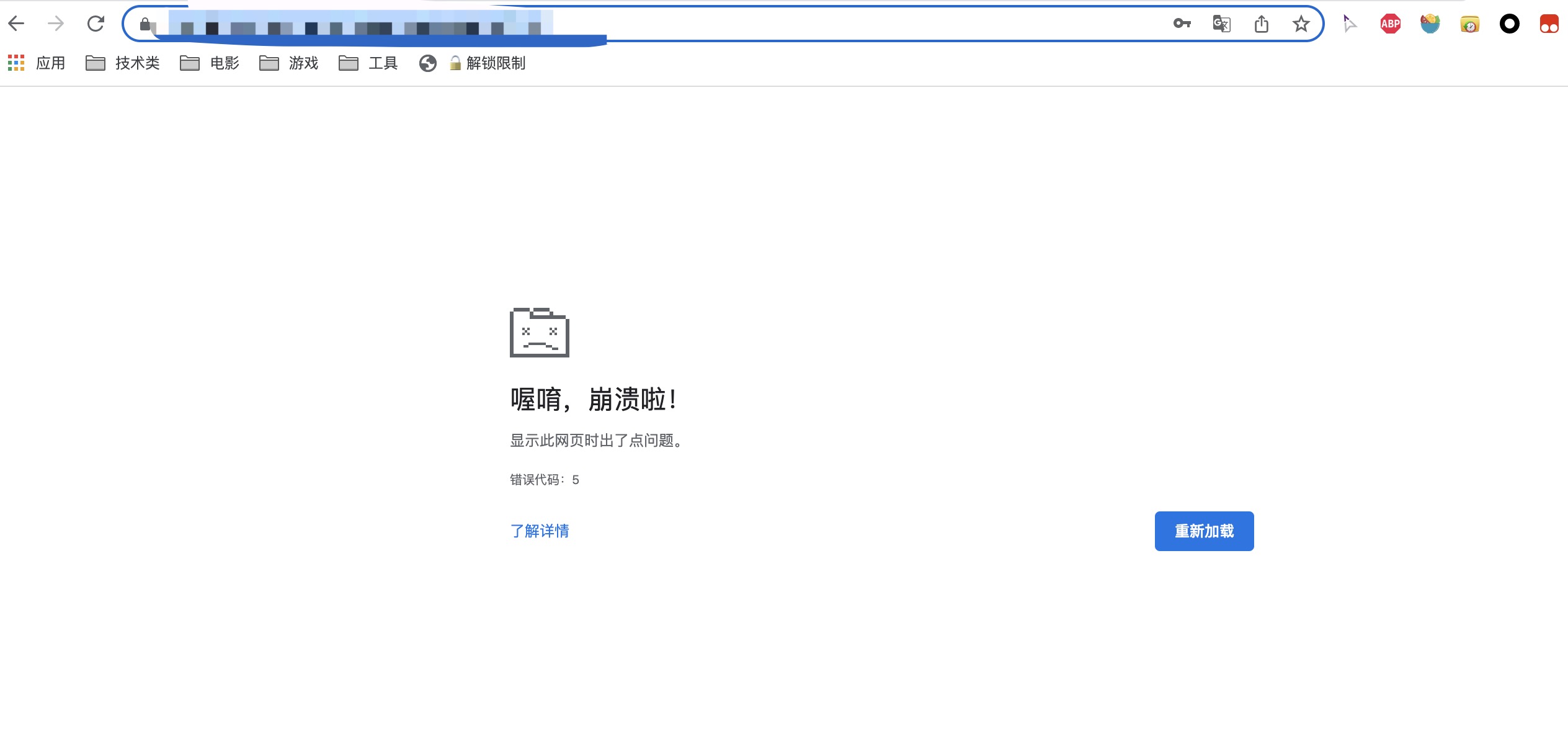Click the page reload icon
1568x741 pixels.
[96, 23]
